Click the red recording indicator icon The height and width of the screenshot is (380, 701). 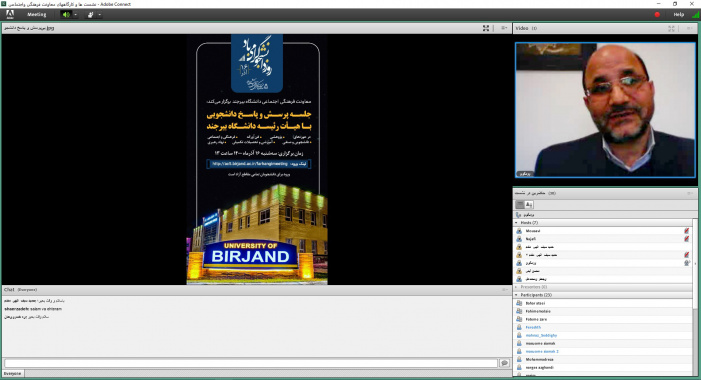click(657, 15)
